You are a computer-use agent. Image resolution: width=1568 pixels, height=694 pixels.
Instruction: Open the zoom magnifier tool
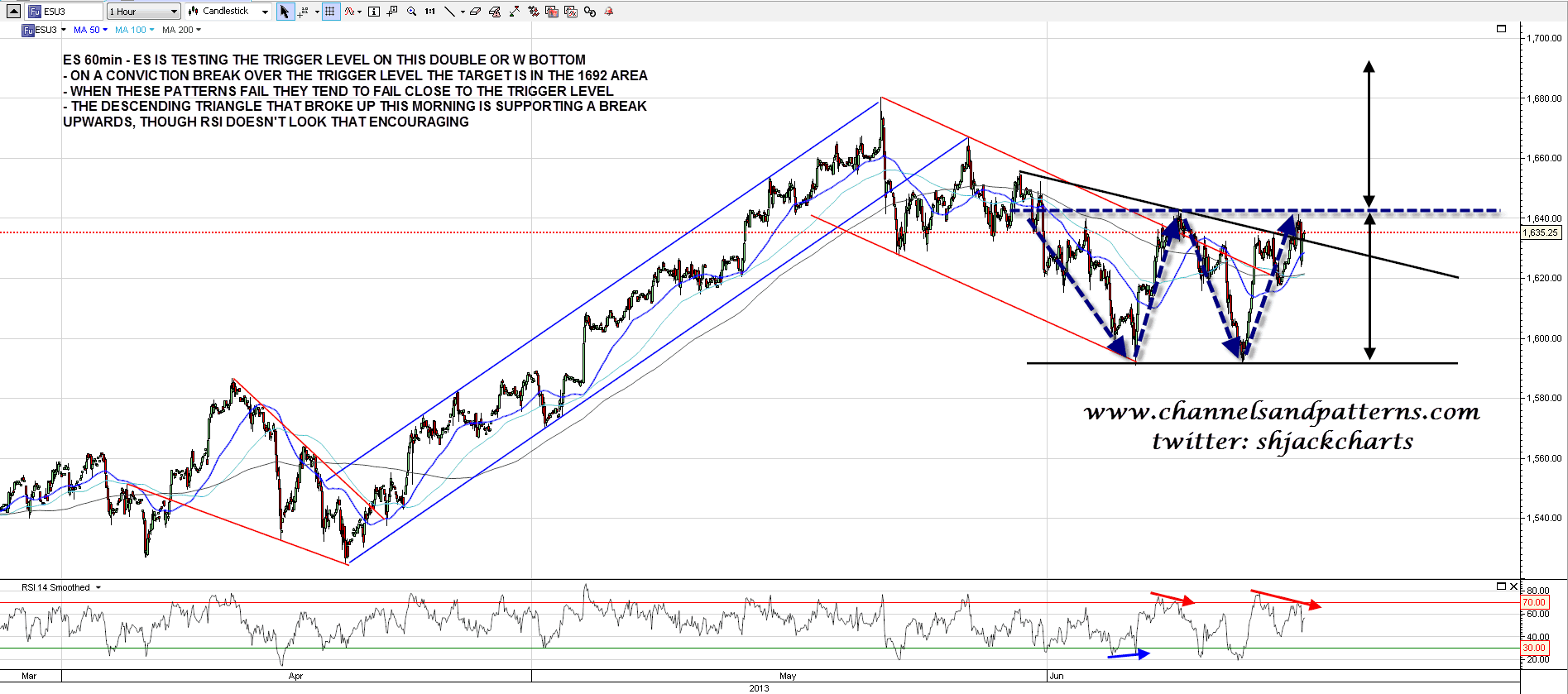click(x=411, y=12)
